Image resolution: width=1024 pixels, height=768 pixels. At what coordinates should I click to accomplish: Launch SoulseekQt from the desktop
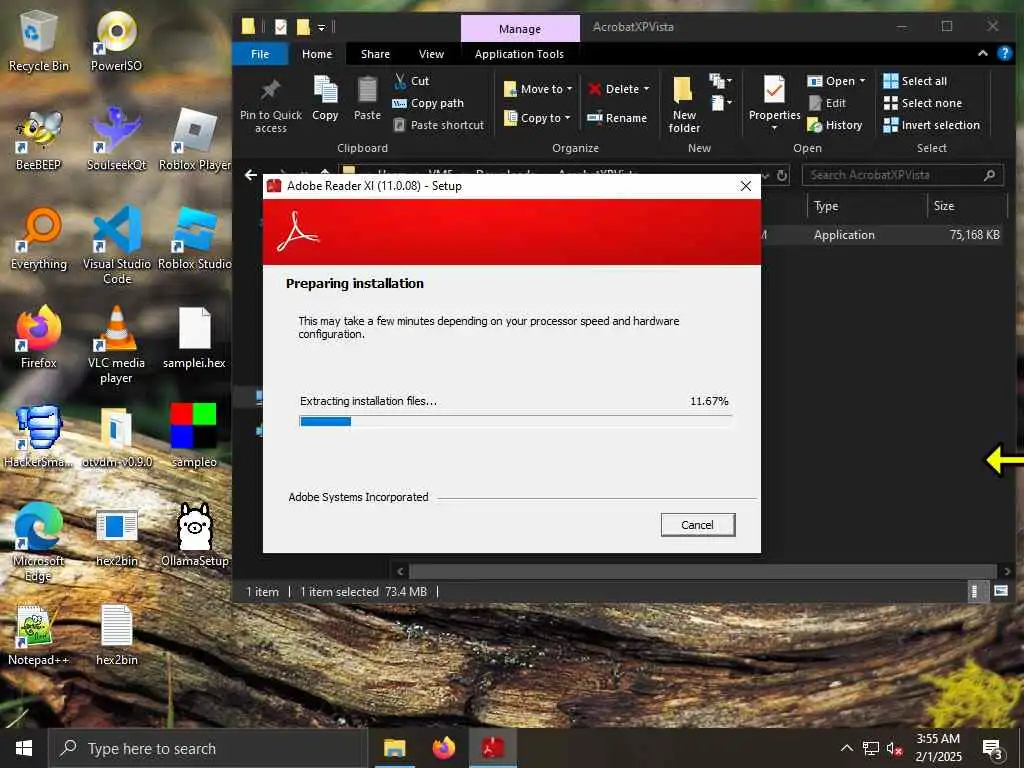pyautogui.click(x=117, y=140)
